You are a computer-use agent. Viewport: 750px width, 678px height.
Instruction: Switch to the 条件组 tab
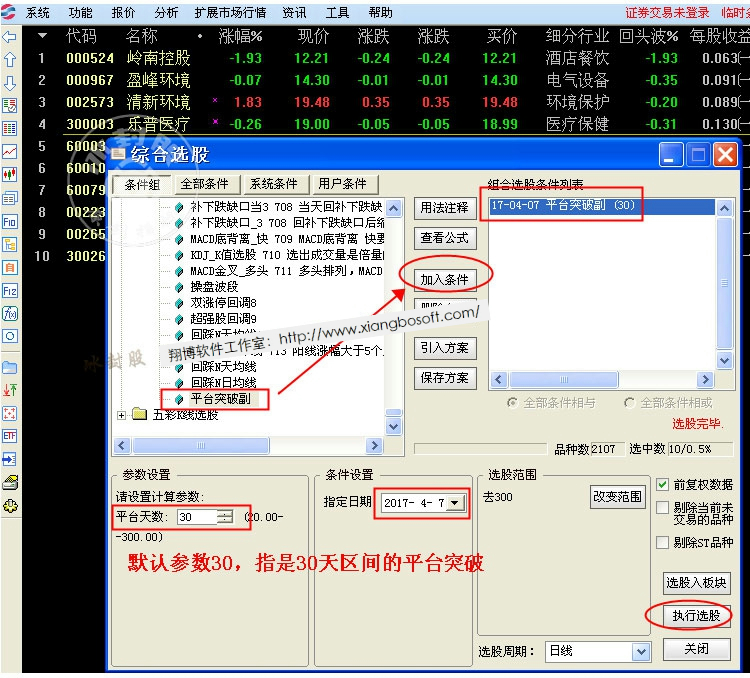click(x=142, y=184)
